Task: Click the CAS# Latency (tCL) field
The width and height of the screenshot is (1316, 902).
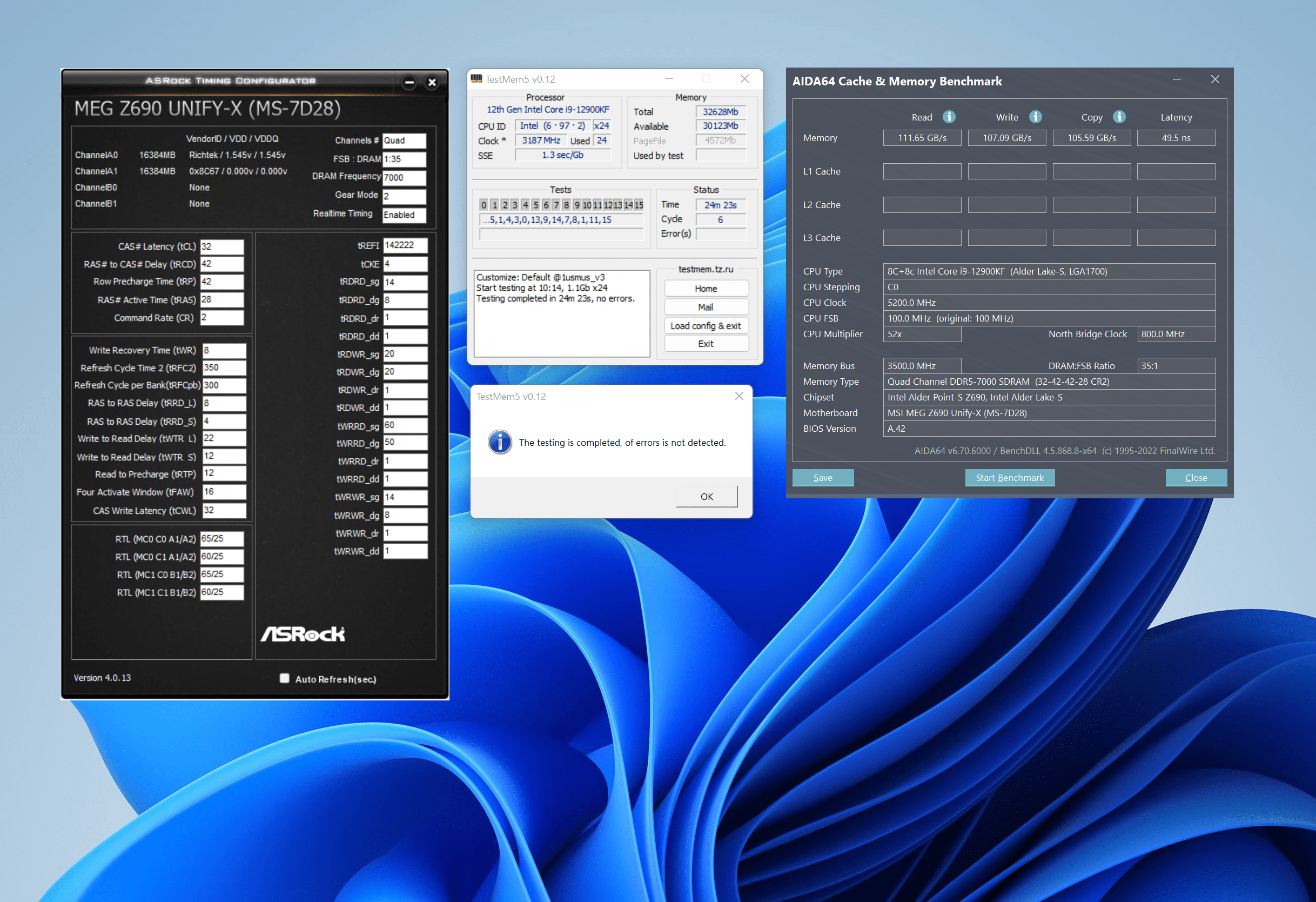Action: pyautogui.click(x=222, y=246)
